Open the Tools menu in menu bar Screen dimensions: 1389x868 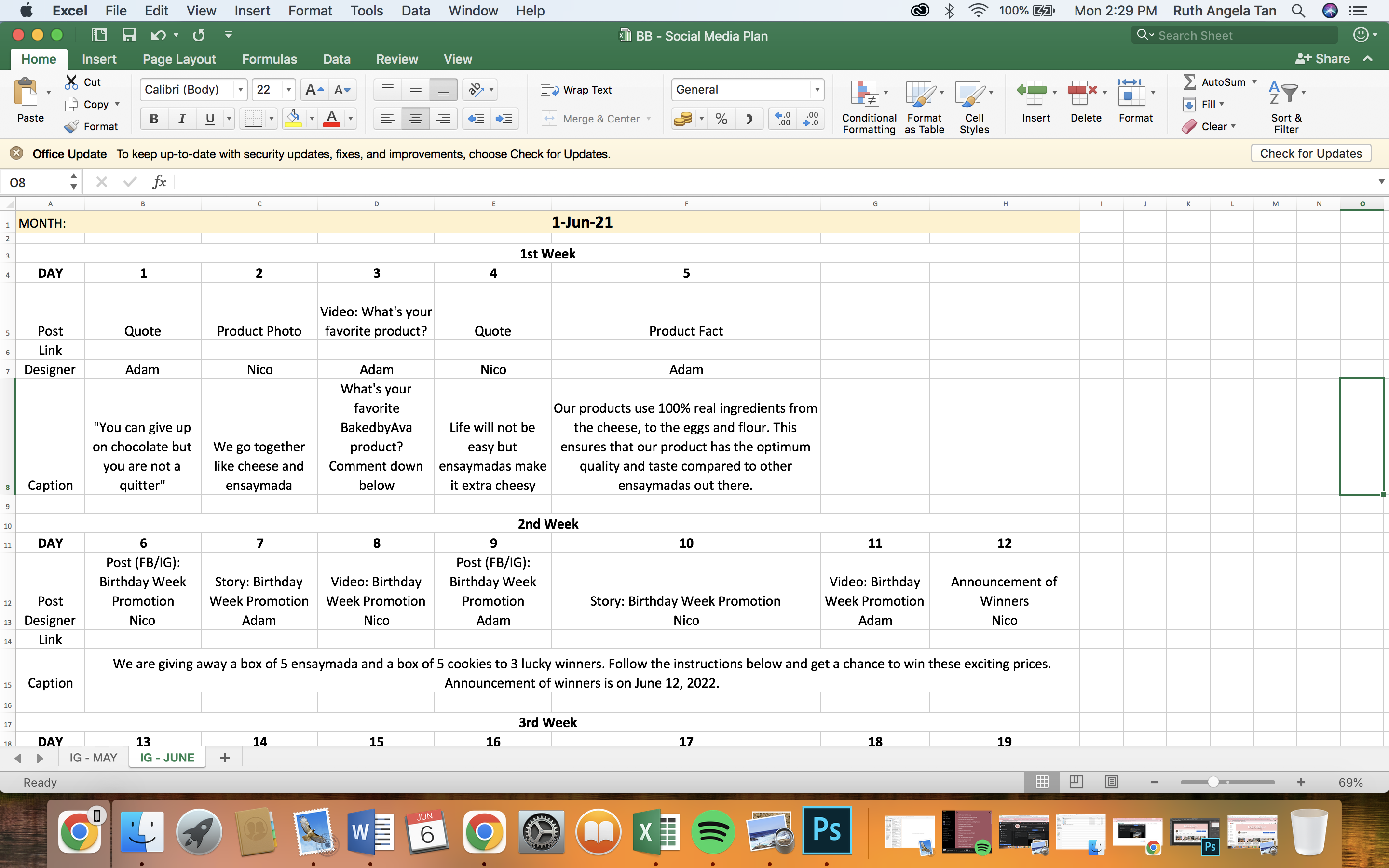click(366, 10)
